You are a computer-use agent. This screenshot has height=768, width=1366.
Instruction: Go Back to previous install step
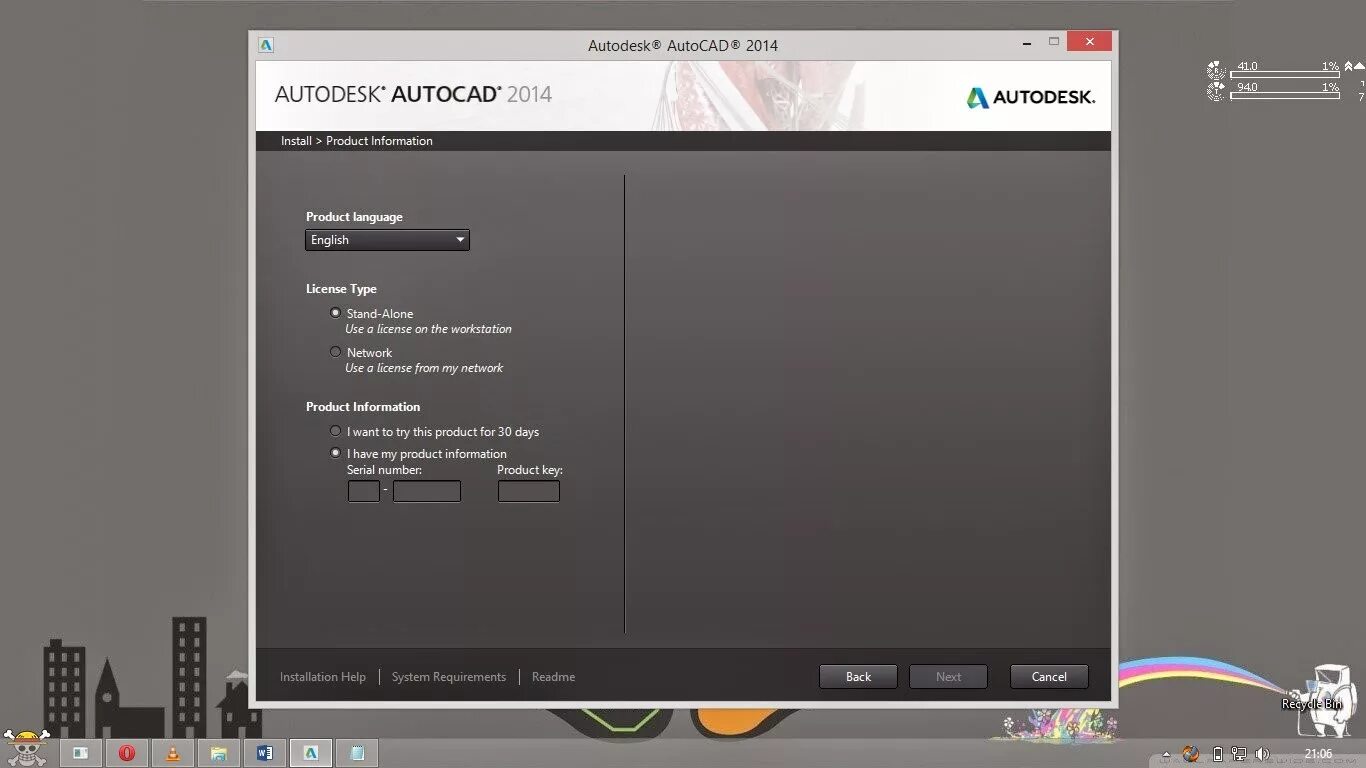pos(858,677)
